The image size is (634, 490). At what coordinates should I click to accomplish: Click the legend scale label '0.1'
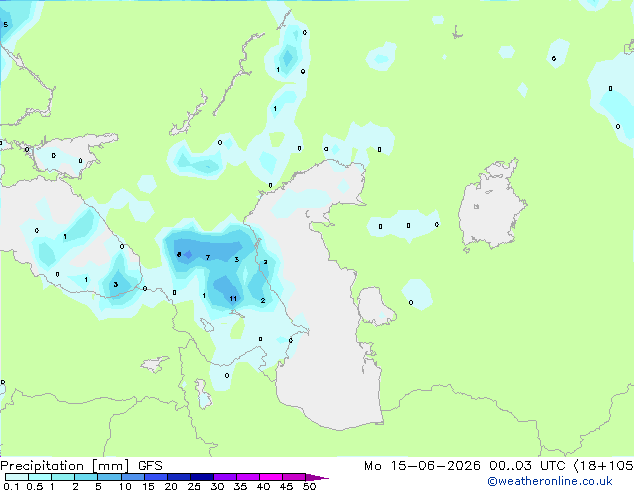pyautogui.click(x=11, y=486)
